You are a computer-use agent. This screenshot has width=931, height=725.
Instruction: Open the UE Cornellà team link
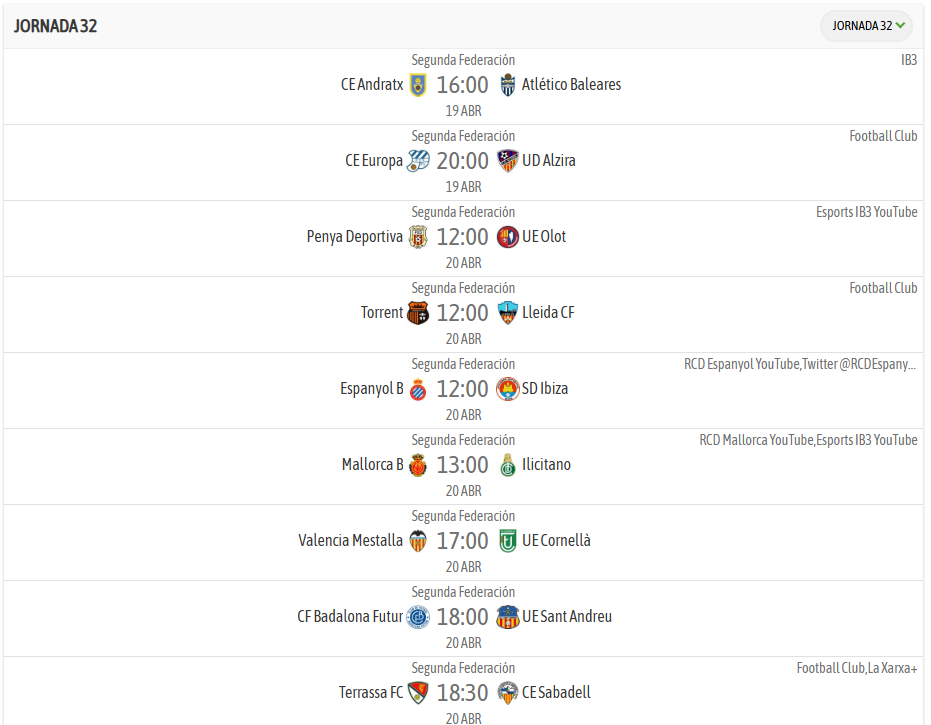point(556,541)
